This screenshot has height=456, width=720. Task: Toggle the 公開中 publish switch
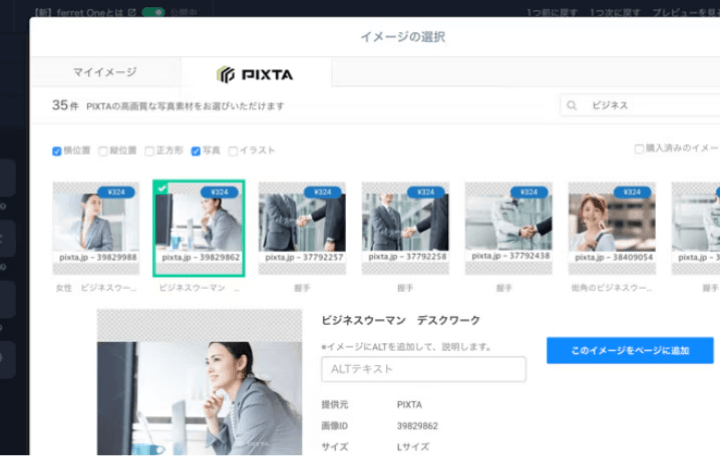tap(153, 12)
